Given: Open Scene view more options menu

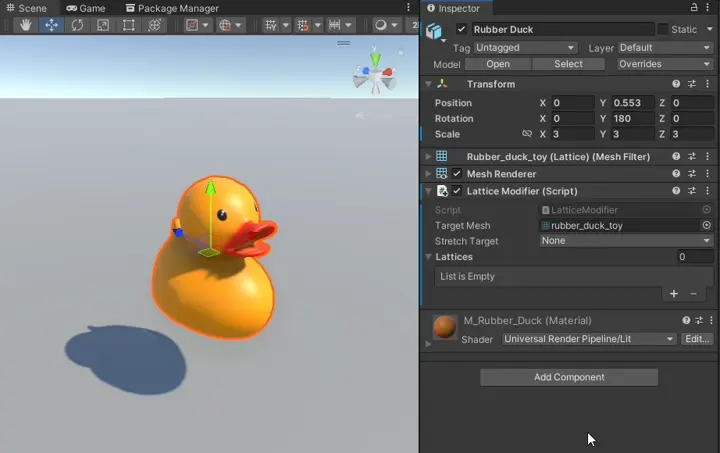Looking at the screenshot, I should pyautogui.click(x=408, y=7).
